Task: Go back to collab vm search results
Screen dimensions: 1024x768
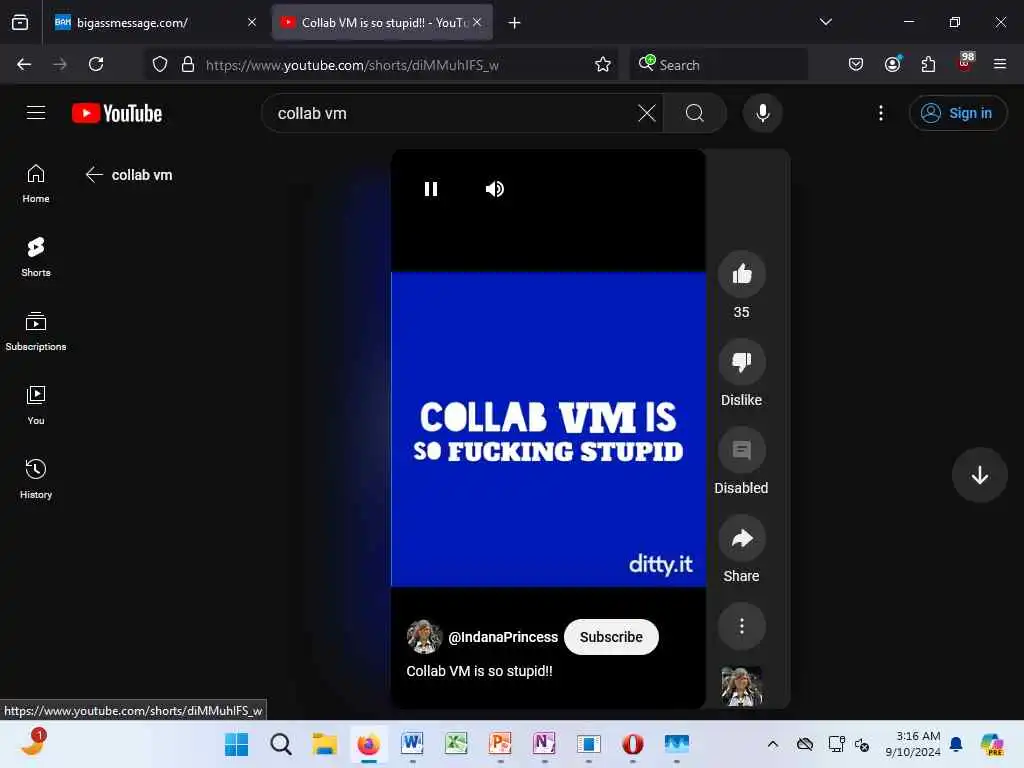Action: 94,174
